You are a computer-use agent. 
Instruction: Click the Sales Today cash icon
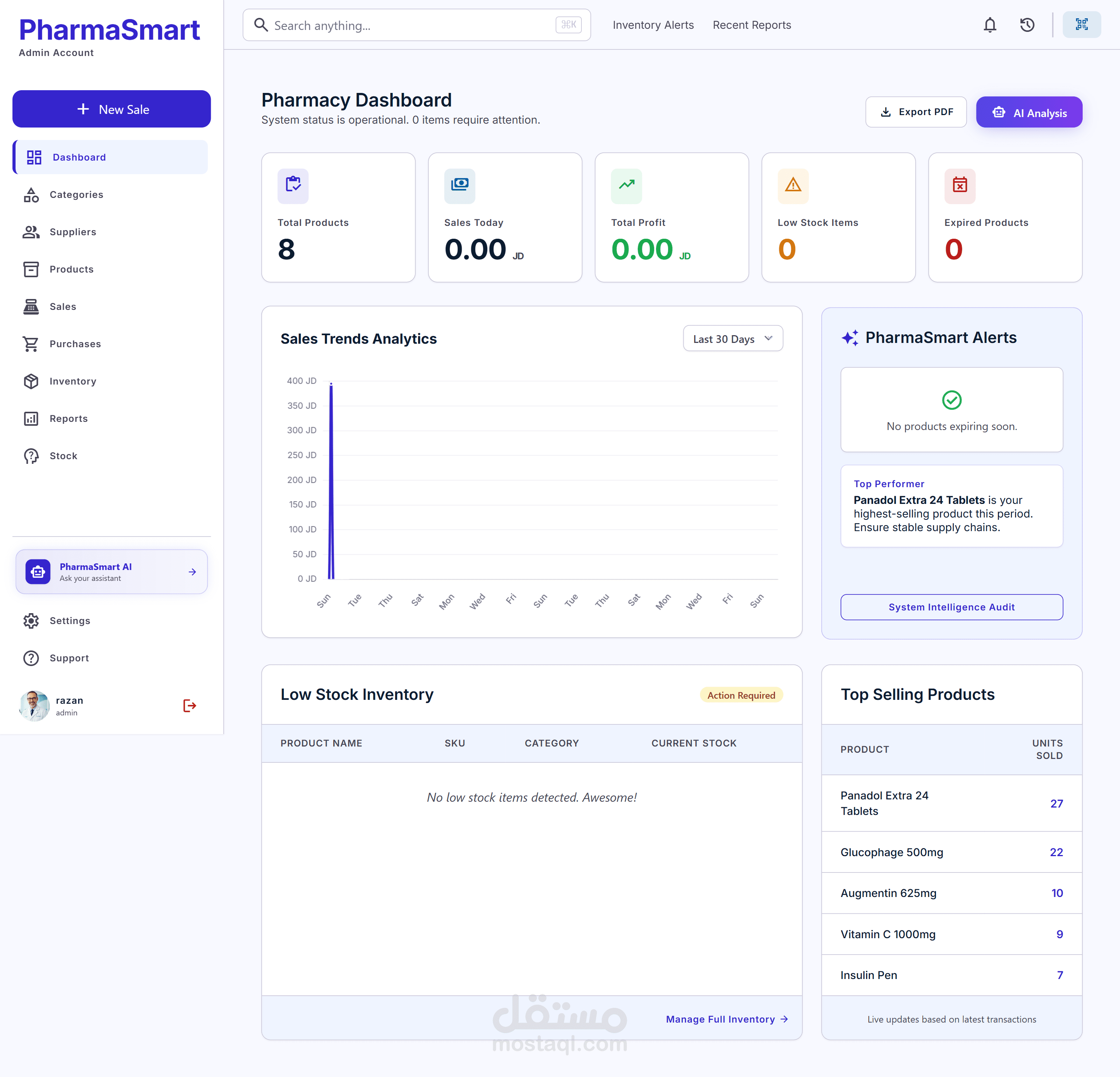pos(459,186)
